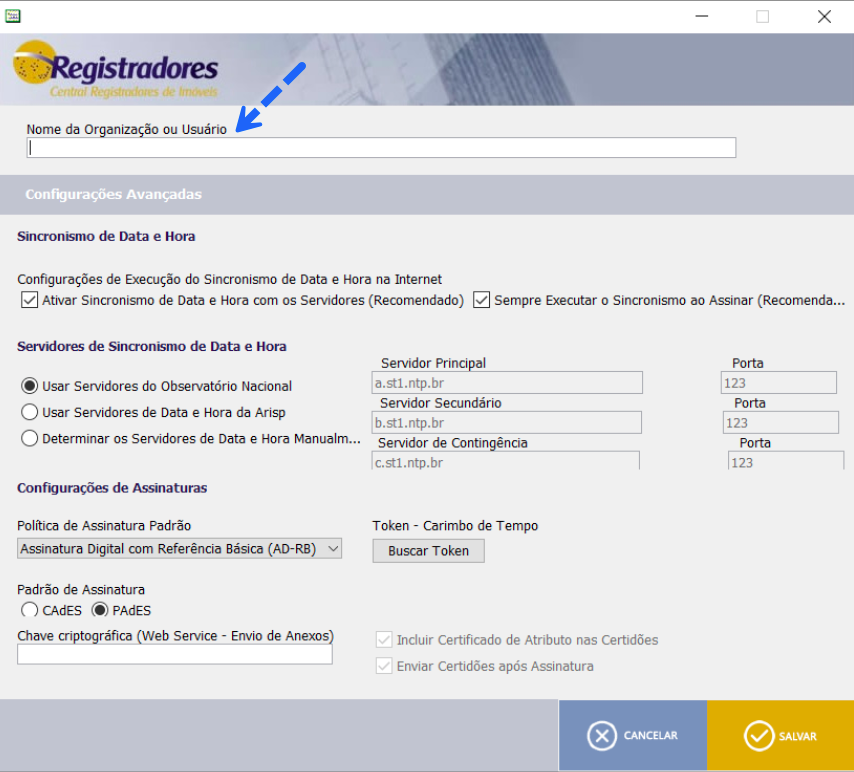Select the CAdES signature standard
Image resolution: width=854 pixels, height=772 pixels.
[x=28, y=610]
